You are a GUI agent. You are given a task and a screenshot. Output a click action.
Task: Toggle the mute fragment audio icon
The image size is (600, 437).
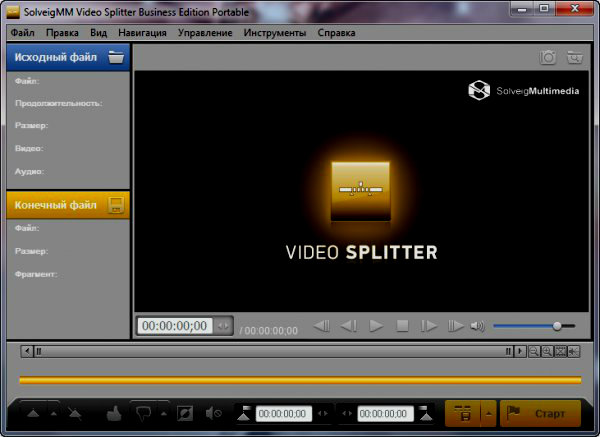214,413
